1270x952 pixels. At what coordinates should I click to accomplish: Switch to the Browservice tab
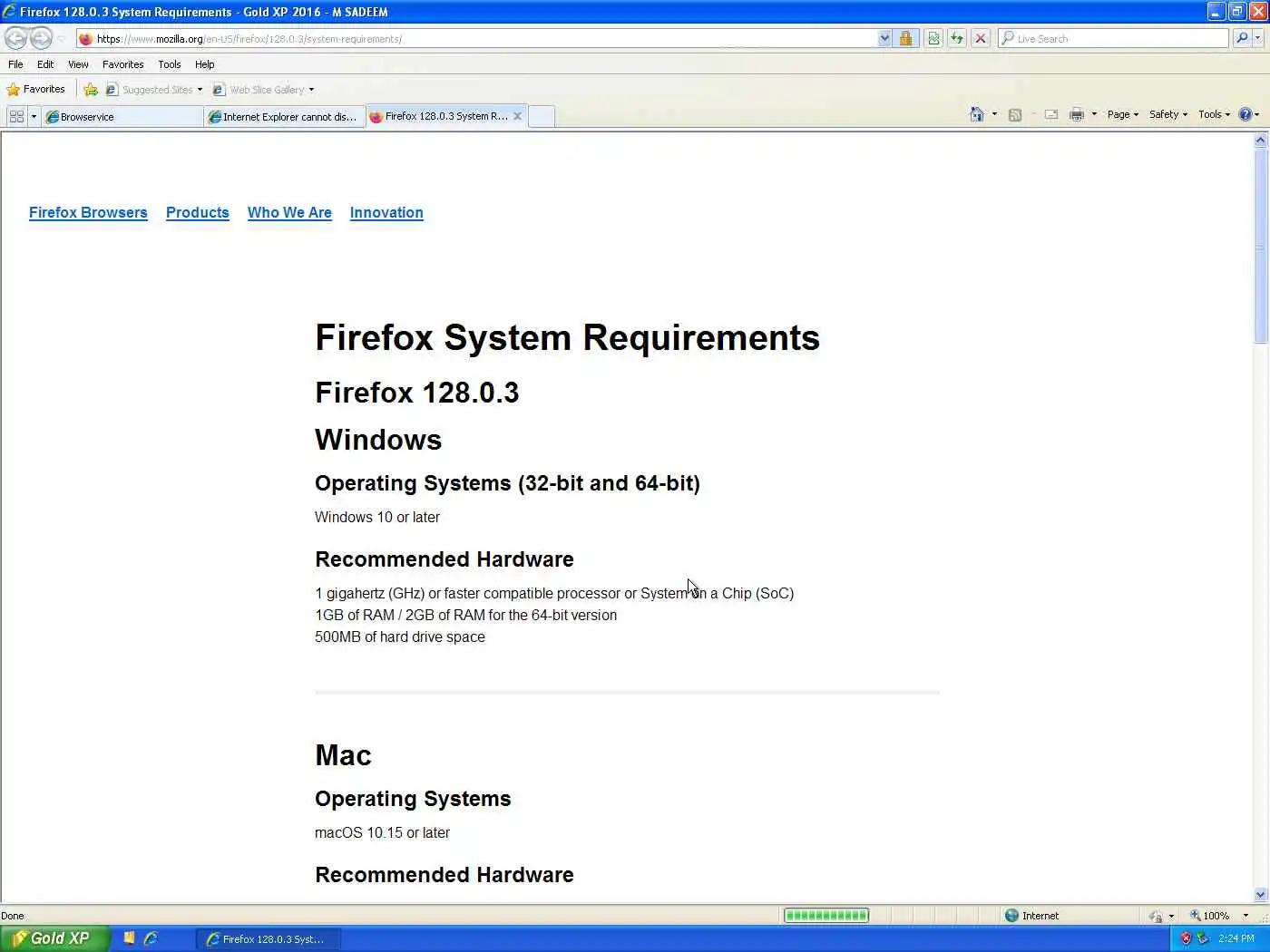coord(122,117)
